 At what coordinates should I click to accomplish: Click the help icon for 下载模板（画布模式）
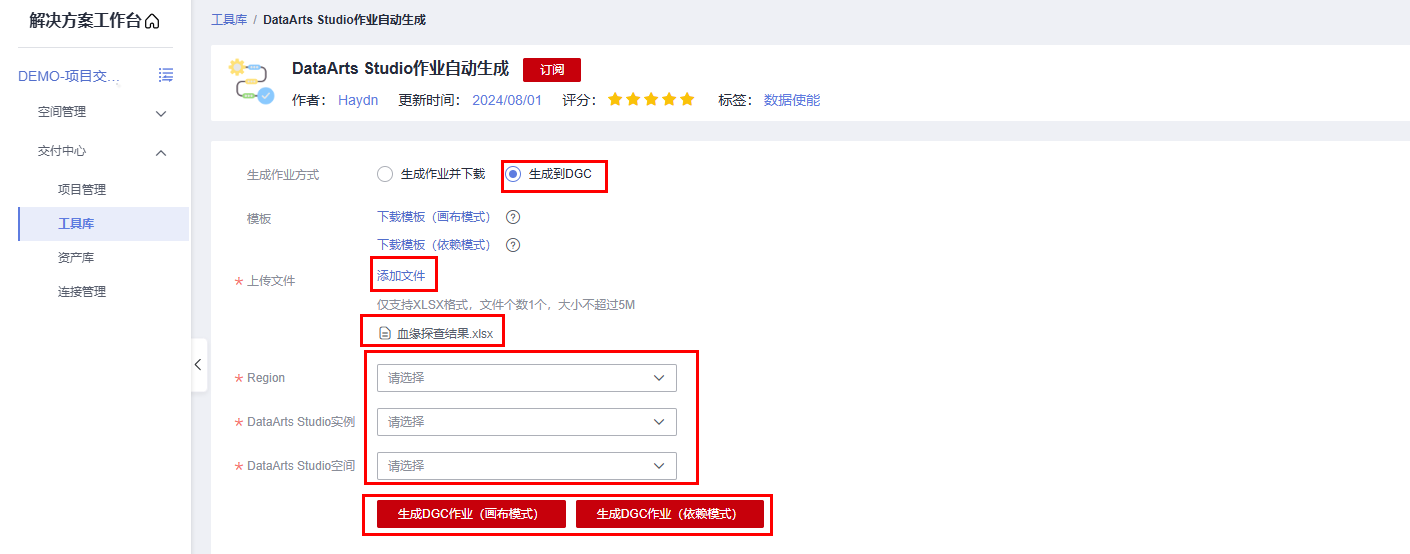coord(513,217)
